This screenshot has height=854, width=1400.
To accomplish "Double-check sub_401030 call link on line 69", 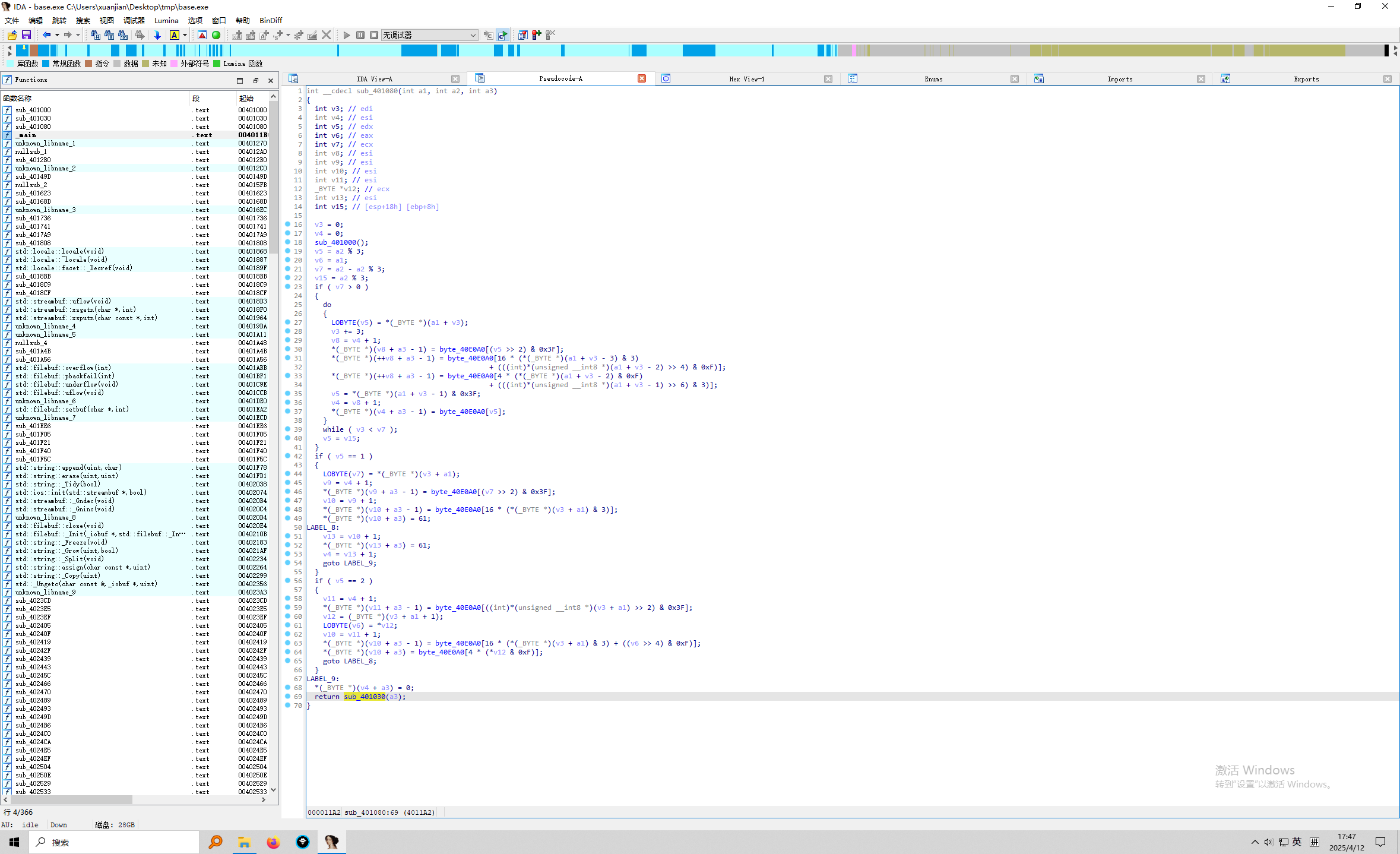I will (364, 697).
